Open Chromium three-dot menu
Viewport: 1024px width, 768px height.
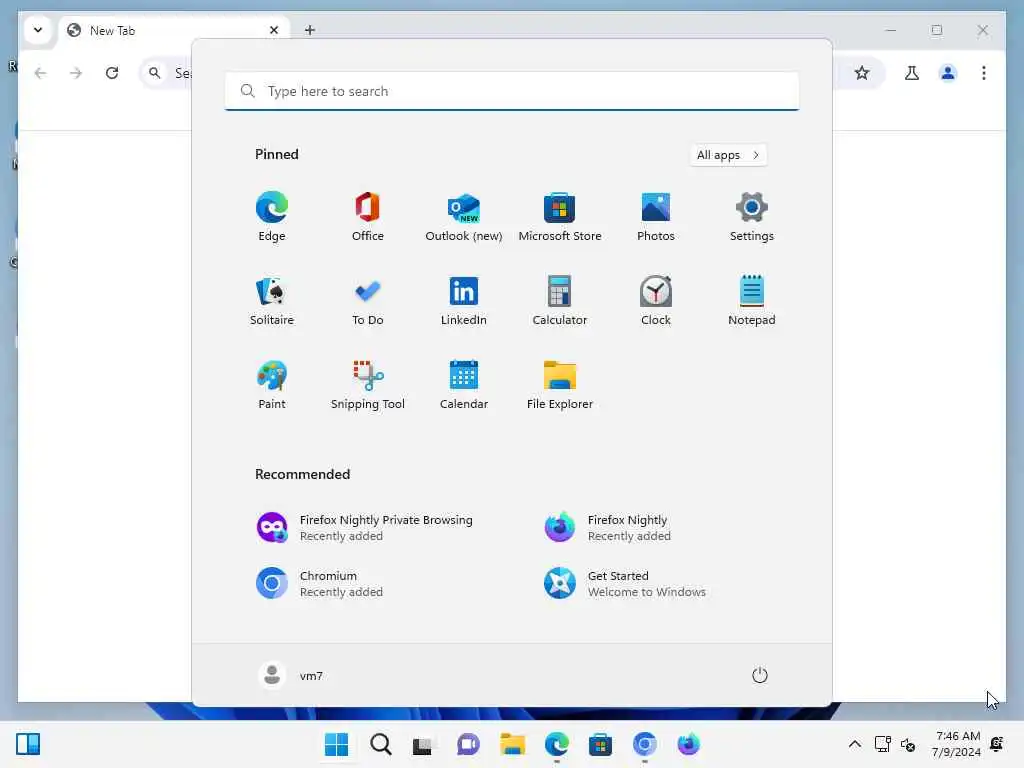coord(984,73)
